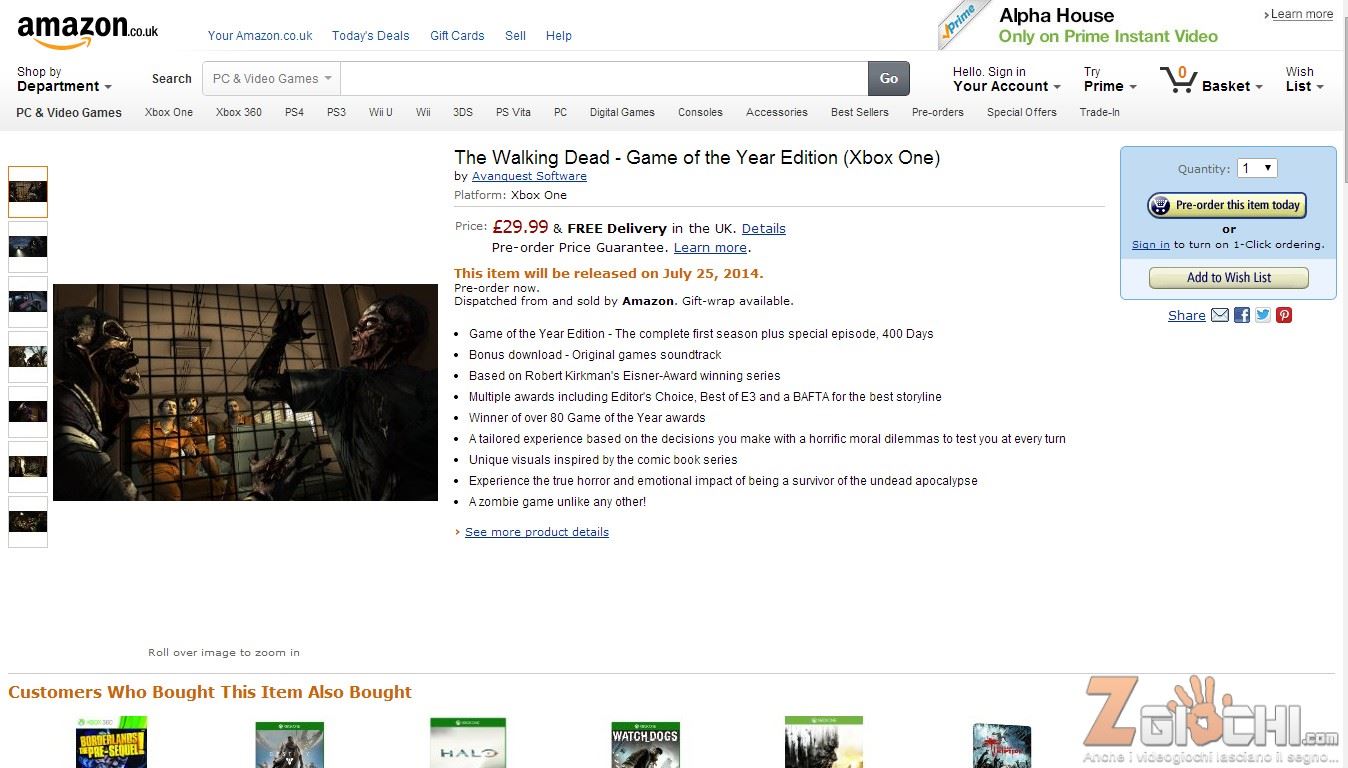Share the product on Twitter

(x=1263, y=315)
